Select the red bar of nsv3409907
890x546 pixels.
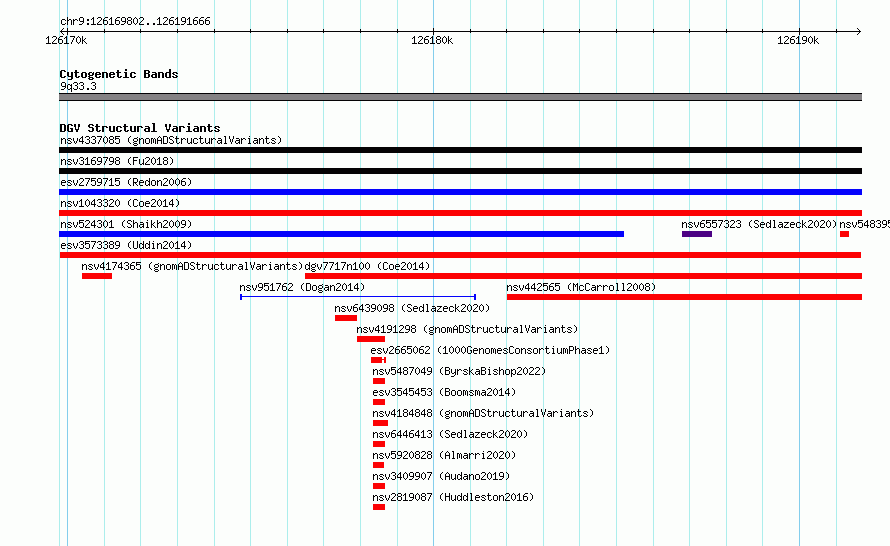(379, 486)
